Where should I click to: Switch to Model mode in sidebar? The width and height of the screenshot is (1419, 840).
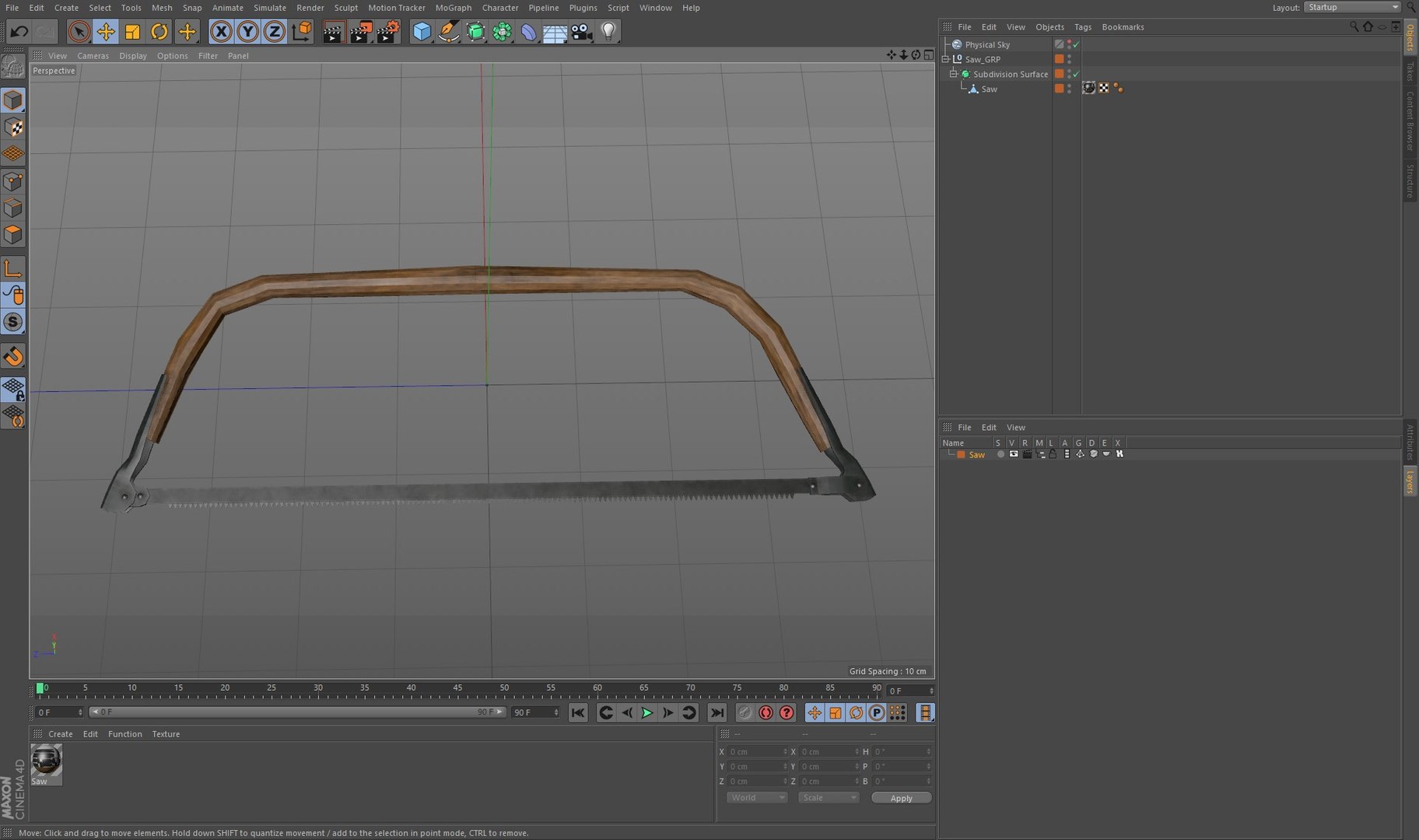point(13,100)
